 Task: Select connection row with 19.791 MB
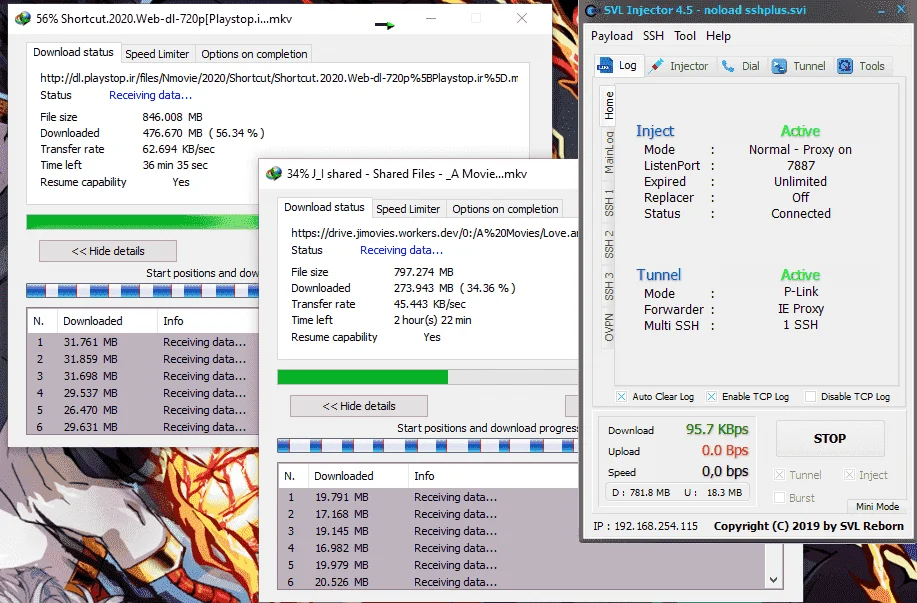(428, 497)
